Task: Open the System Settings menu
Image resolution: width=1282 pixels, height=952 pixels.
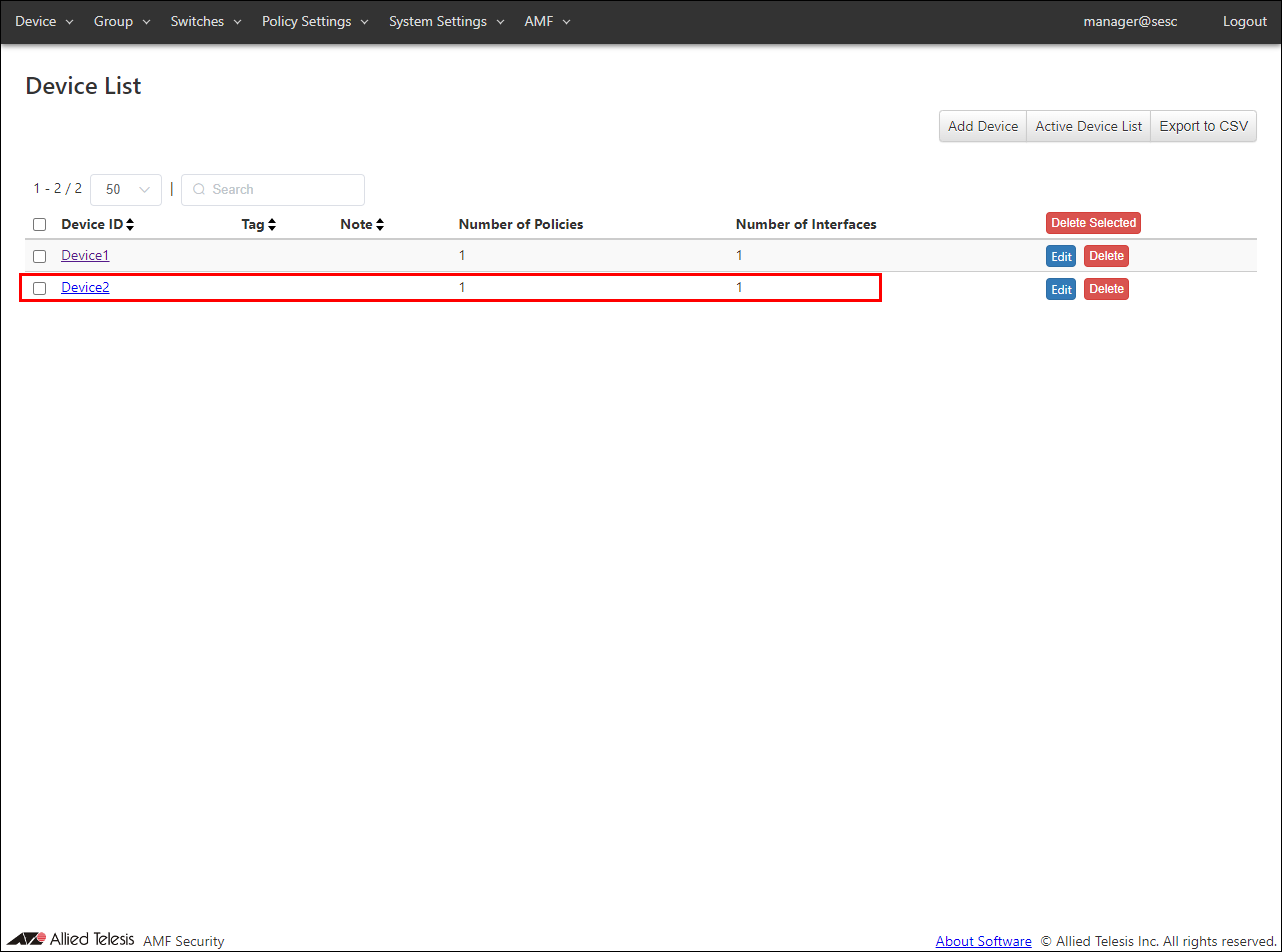Action: (x=446, y=21)
